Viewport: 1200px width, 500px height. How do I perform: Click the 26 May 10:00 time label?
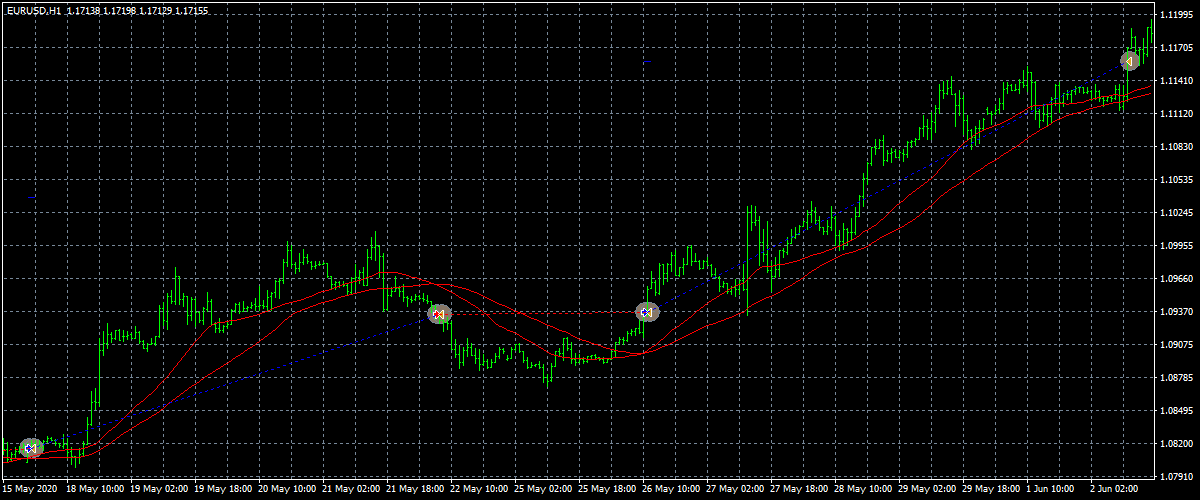tap(671, 490)
